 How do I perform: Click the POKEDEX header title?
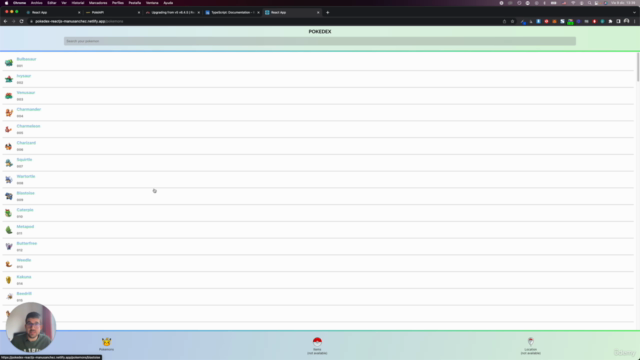pos(320,31)
